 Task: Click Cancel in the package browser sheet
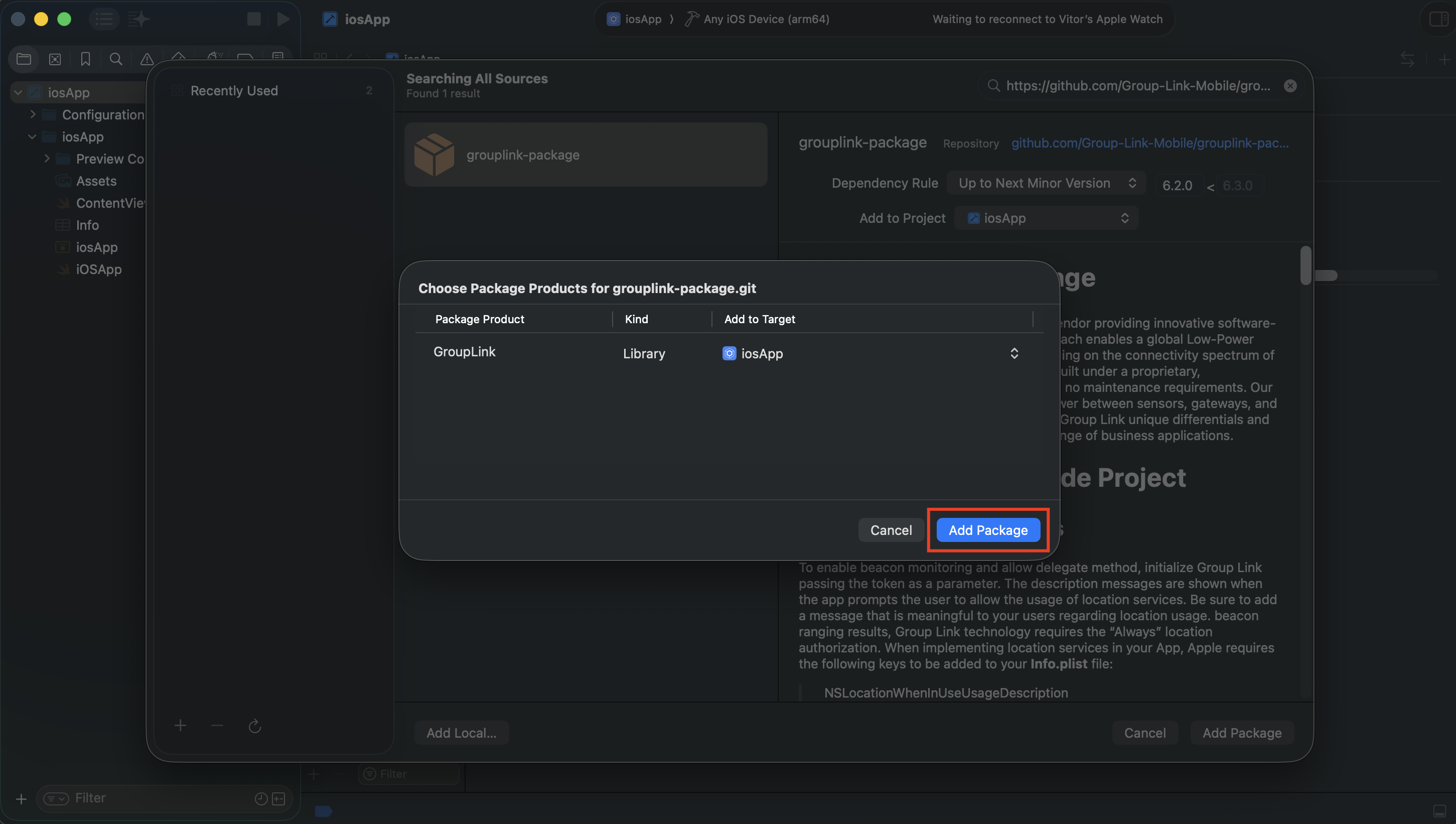(x=1144, y=733)
